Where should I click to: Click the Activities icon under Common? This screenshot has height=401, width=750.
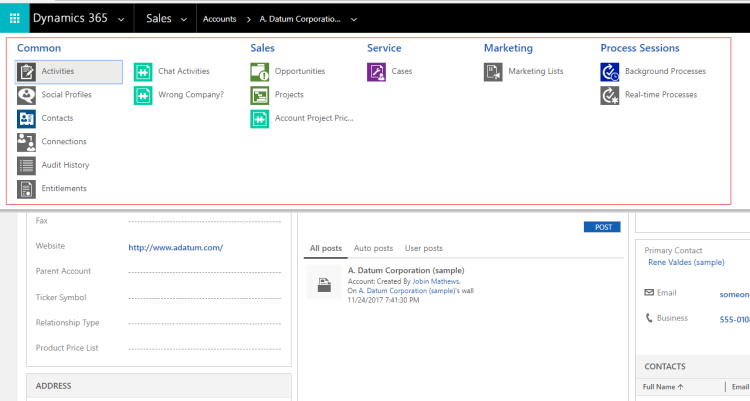click(x=26, y=72)
